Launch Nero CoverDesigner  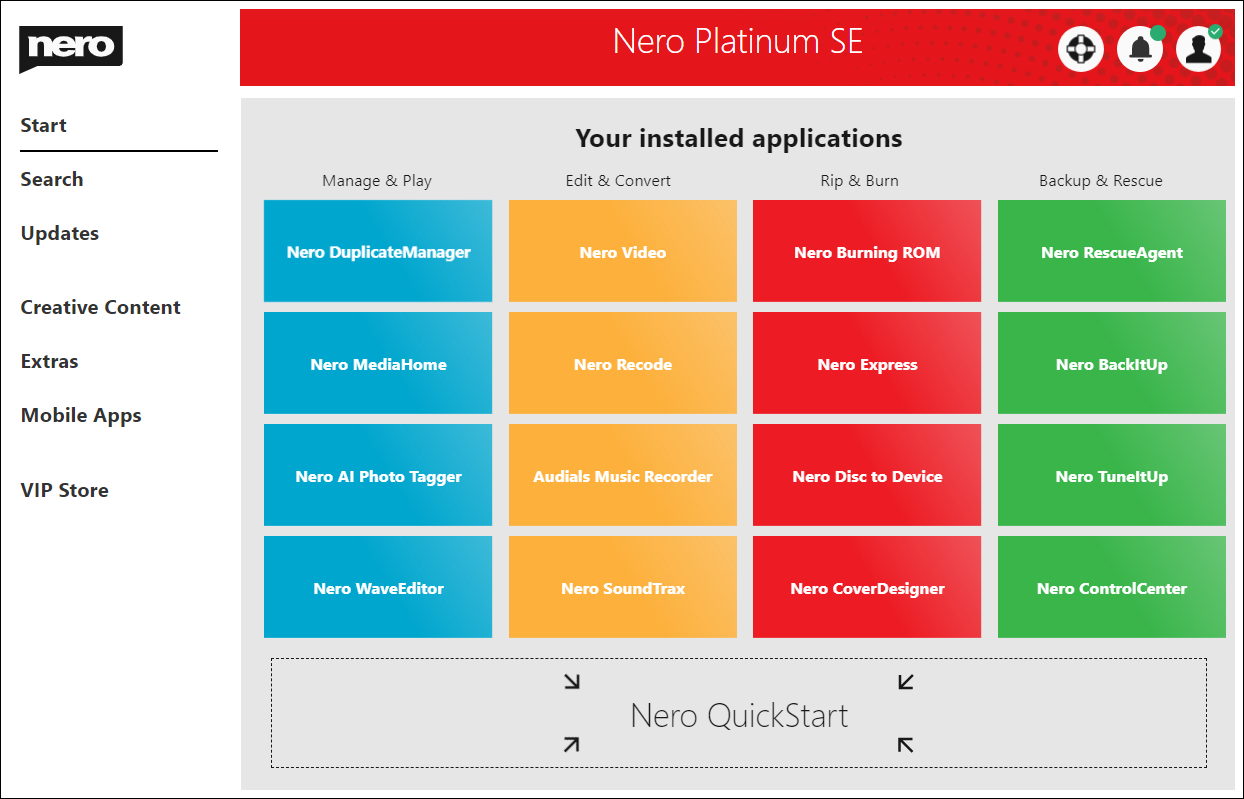(867, 588)
